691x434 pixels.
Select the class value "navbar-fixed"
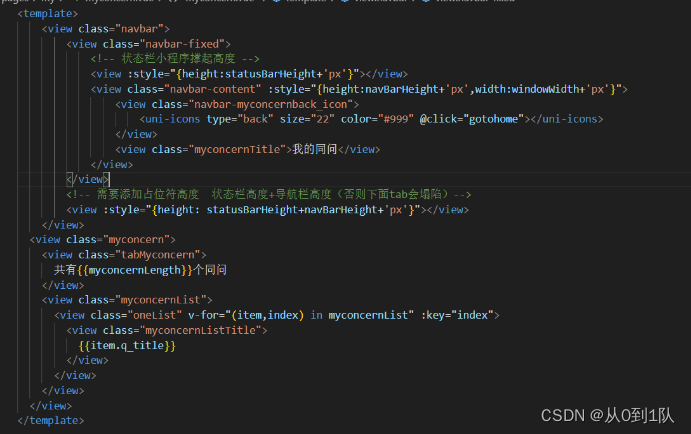coord(182,44)
